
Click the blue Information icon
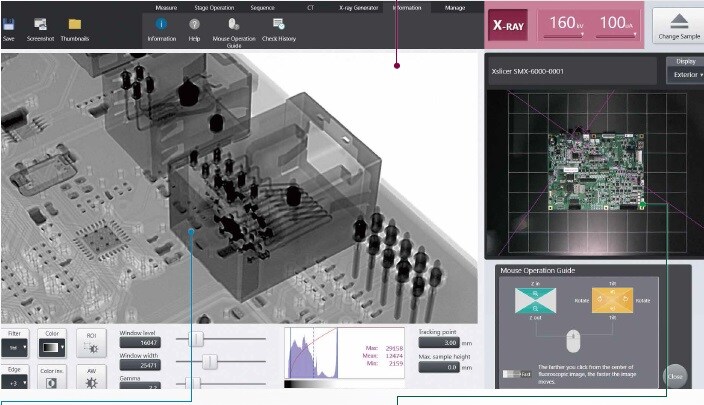(161, 24)
